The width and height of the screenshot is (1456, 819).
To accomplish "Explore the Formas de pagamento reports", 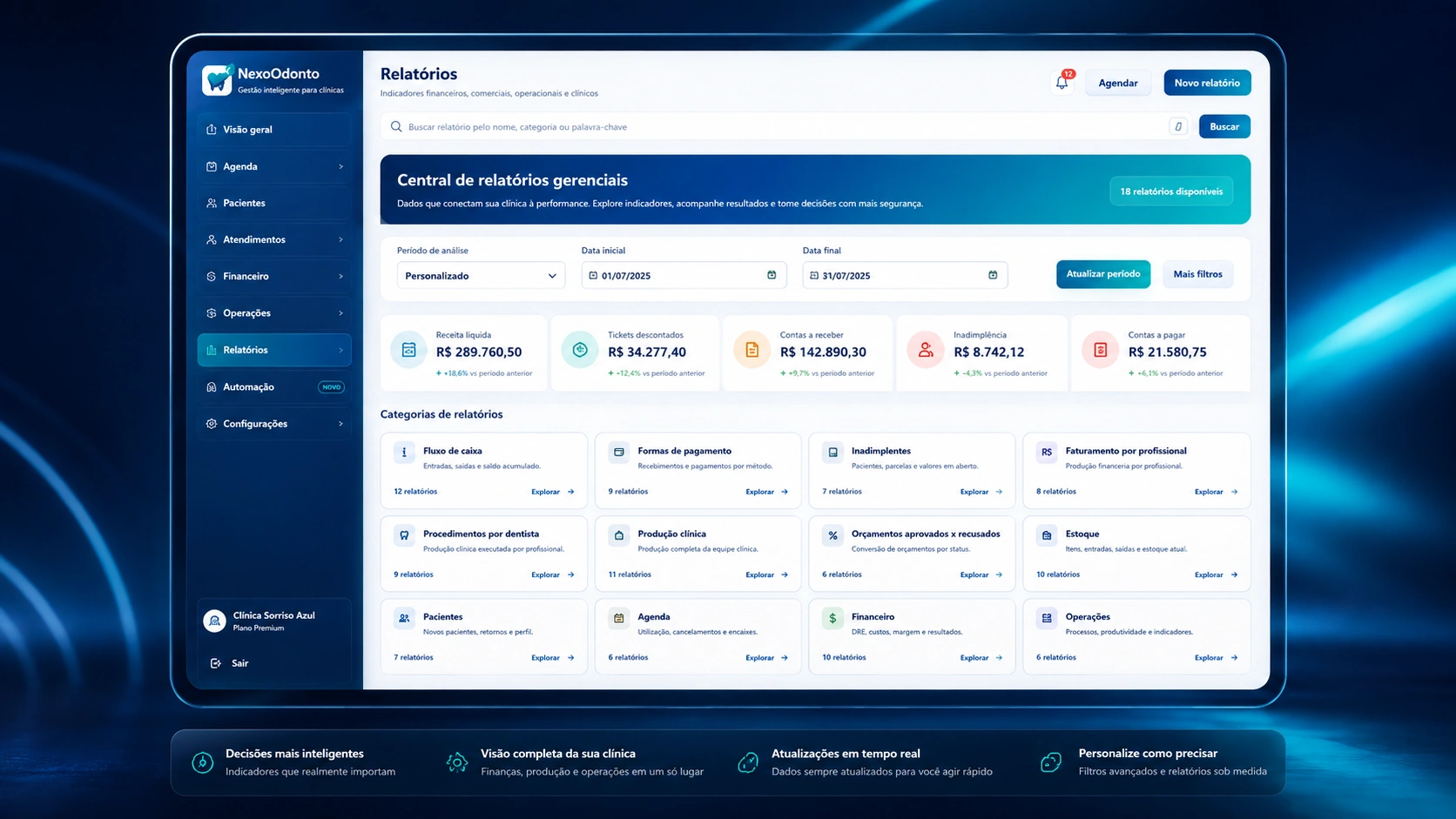I will (x=767, y=492).
